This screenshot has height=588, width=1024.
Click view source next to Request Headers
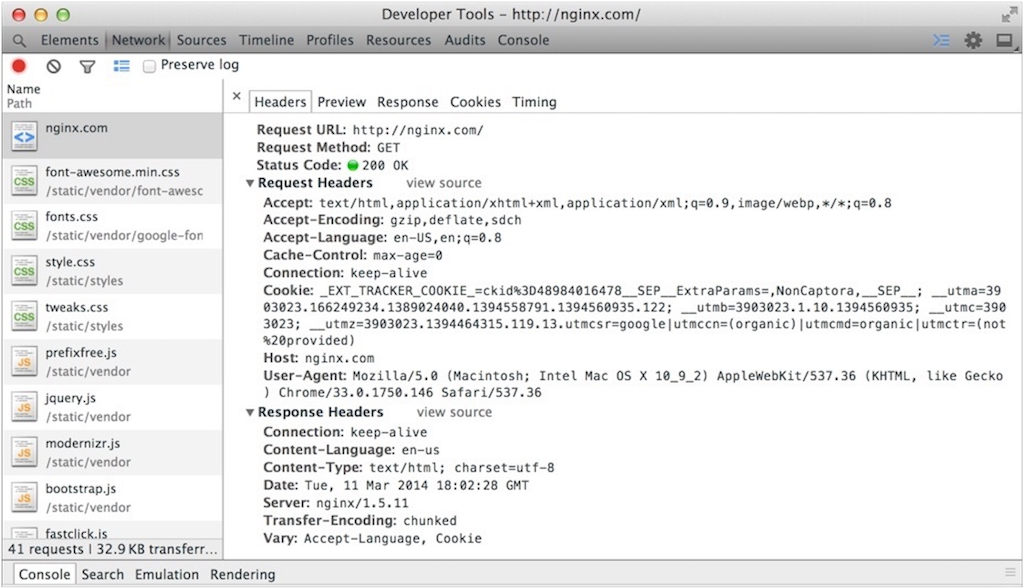tap(443, 183)
